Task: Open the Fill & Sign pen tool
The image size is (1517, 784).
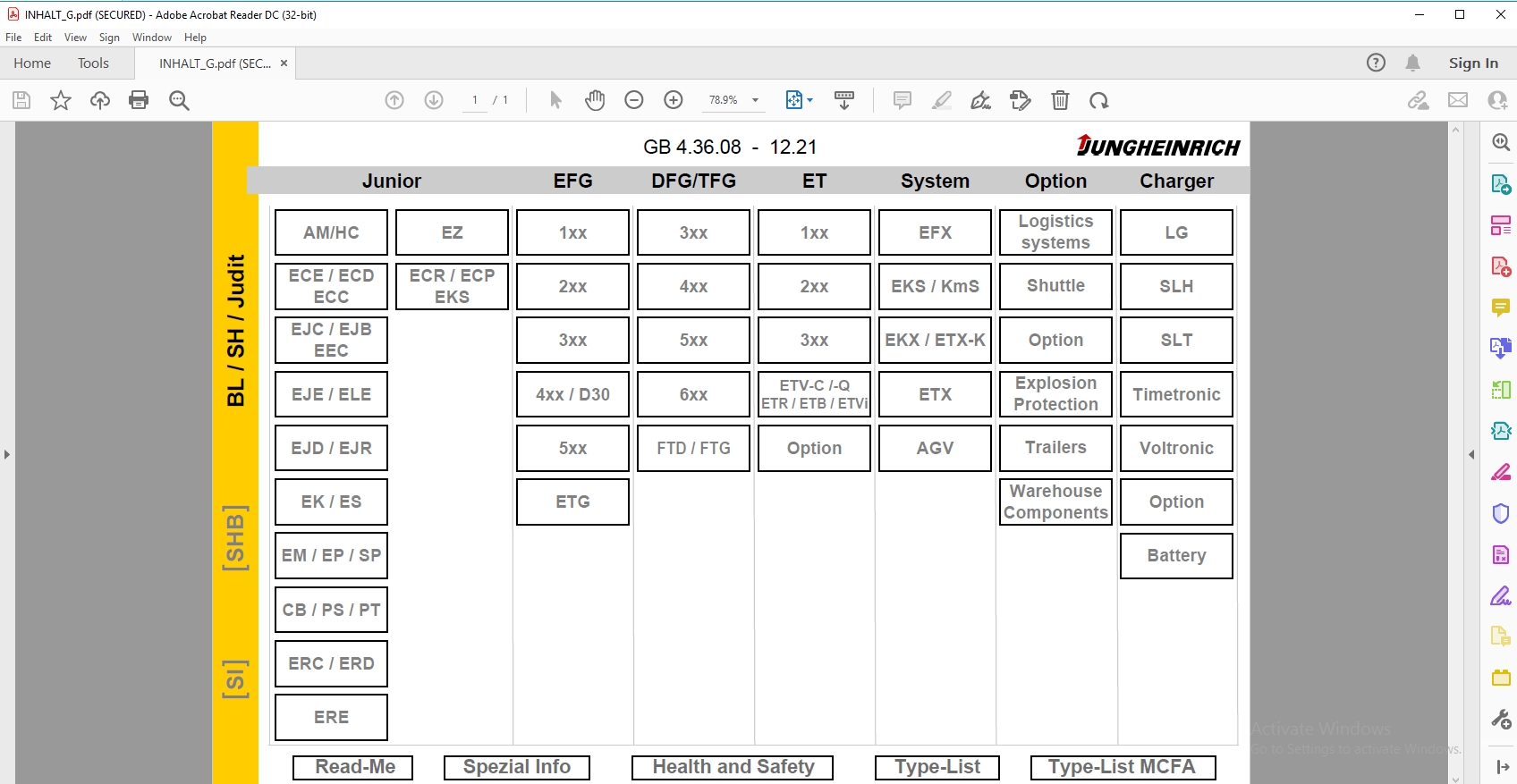Action: (x=981, y=100)
